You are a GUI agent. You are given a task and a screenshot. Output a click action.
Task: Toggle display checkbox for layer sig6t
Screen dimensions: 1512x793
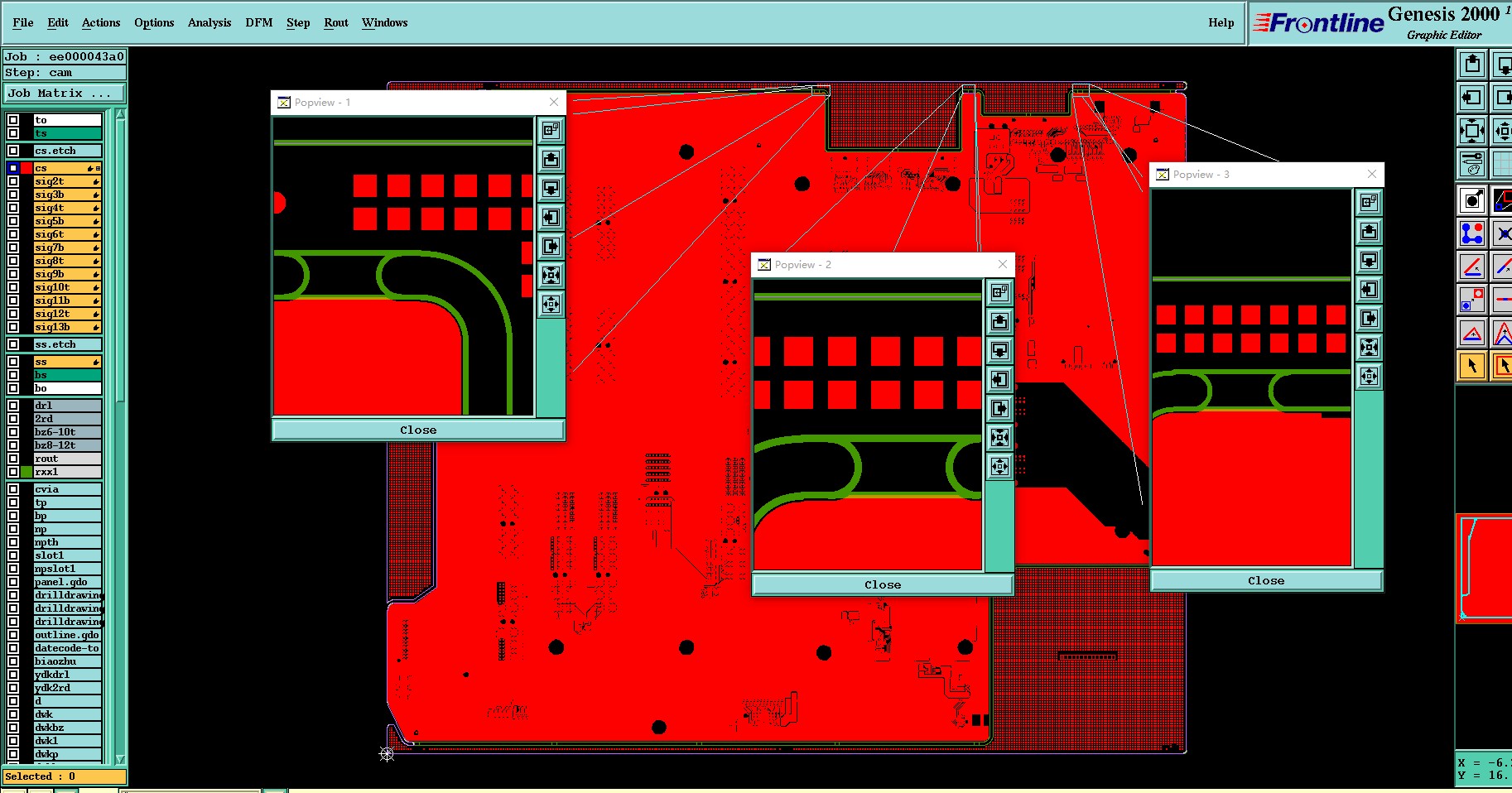click(x=13, y=234)
